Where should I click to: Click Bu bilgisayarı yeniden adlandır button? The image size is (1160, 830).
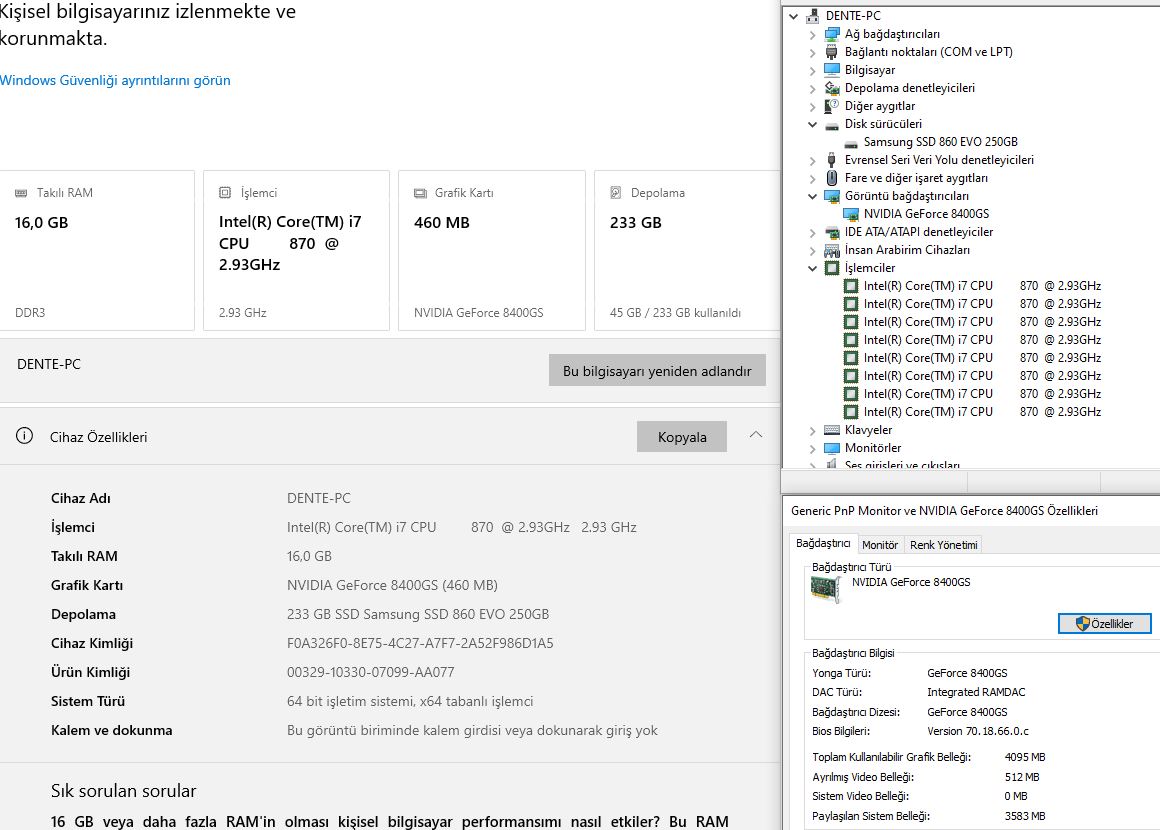click(x=657, y=371)
